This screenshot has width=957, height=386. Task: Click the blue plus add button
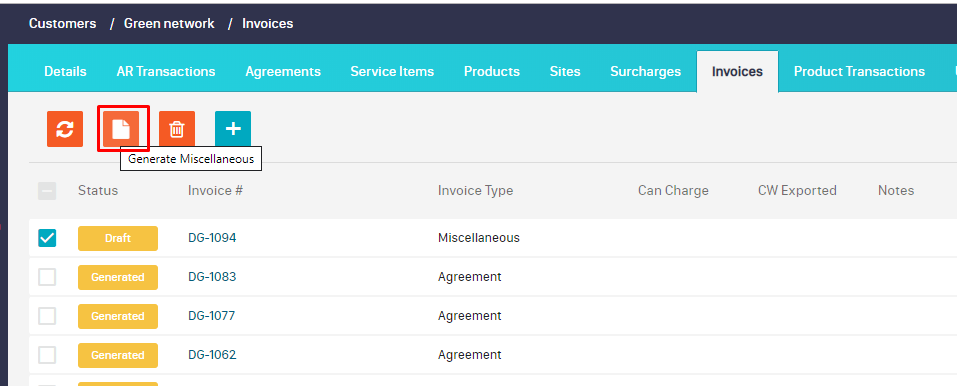233,129
